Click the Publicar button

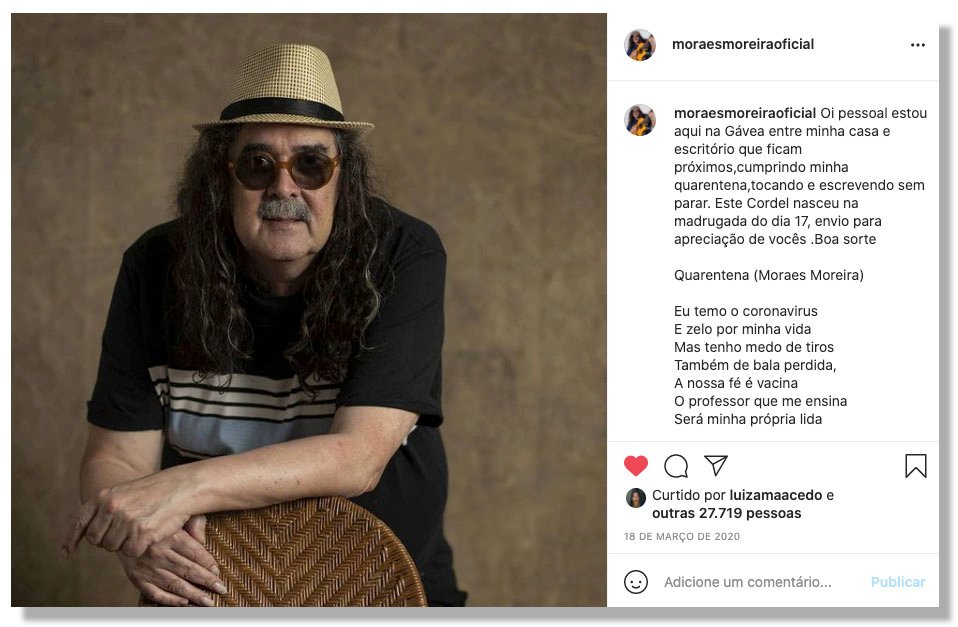click(x=898, y=582)
